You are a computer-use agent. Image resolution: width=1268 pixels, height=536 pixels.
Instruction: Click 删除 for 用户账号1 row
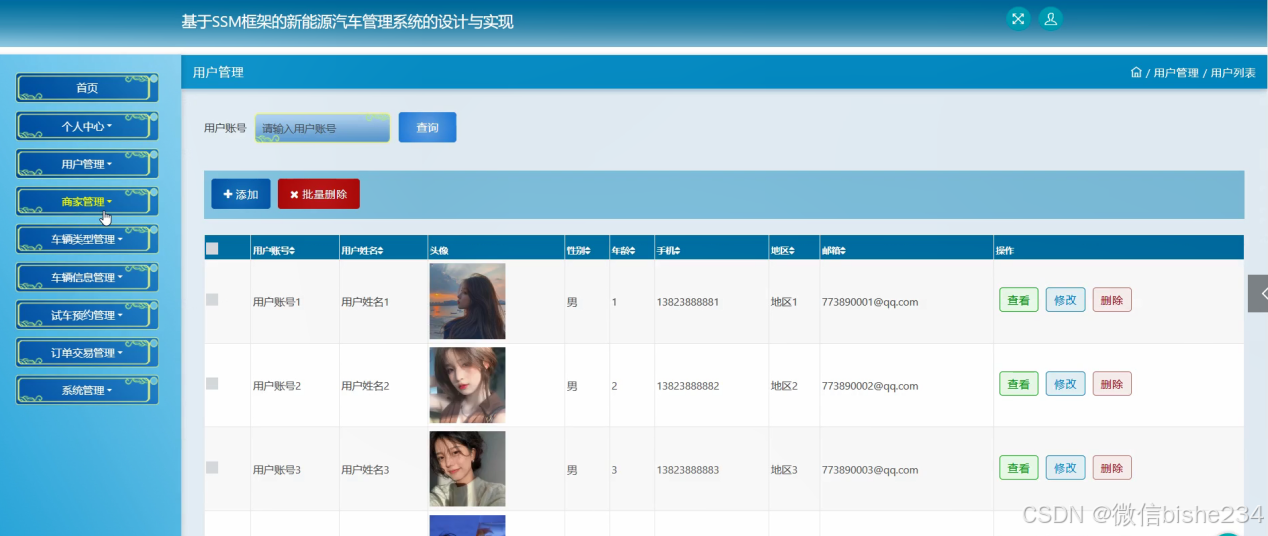click(1112, 300)
